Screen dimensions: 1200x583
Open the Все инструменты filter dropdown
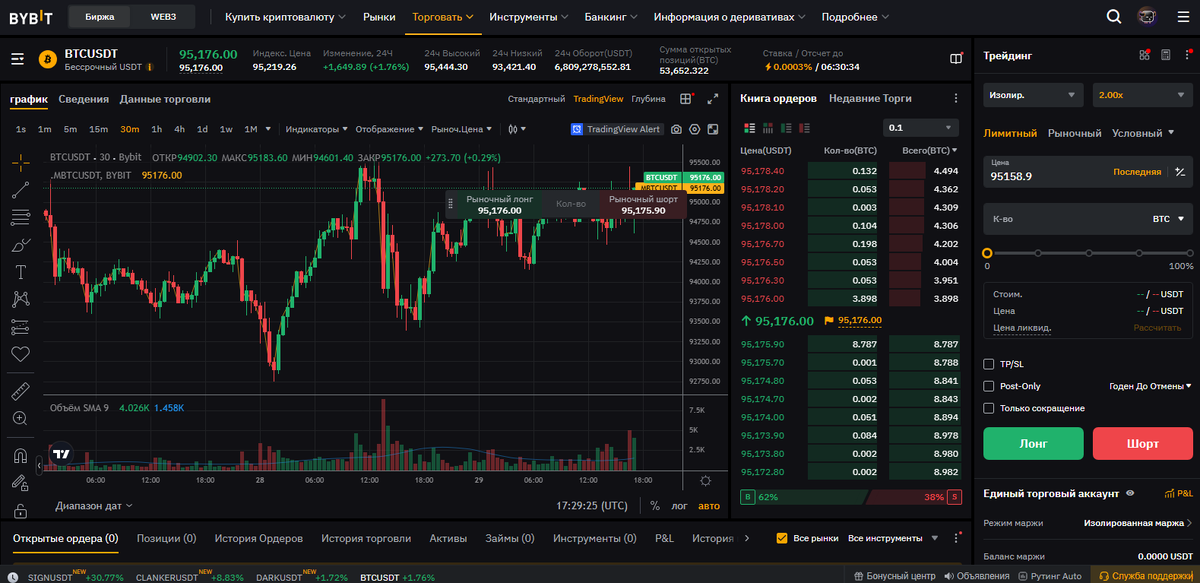click(x=893, y=538)
